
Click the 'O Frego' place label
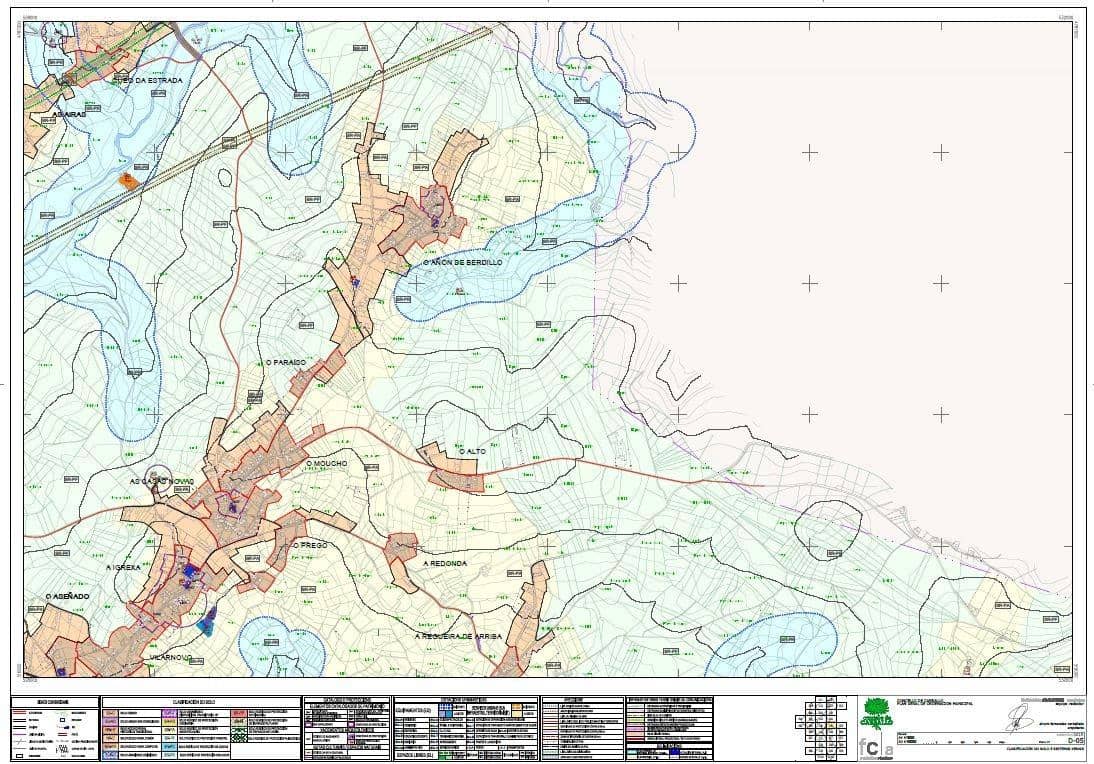[x=309, y=545]
